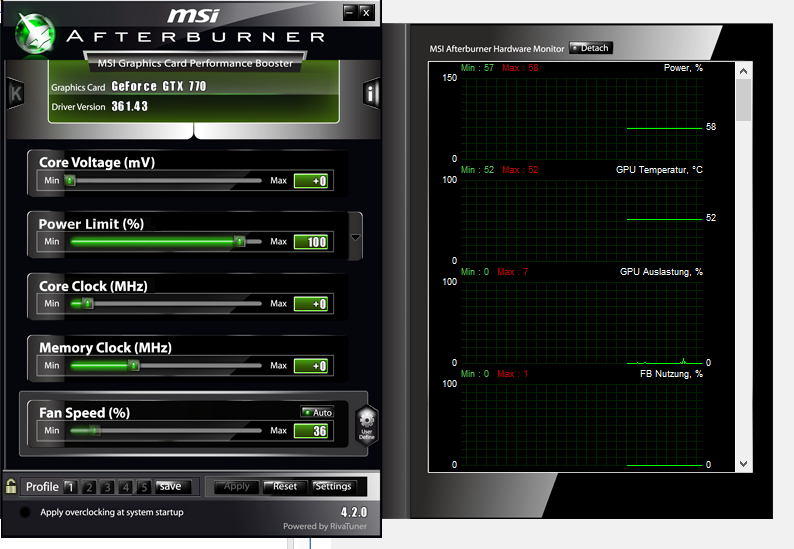Detach the Hardware Monitor panel
Screen dimensions: 794x549
(x=591, y=48)
